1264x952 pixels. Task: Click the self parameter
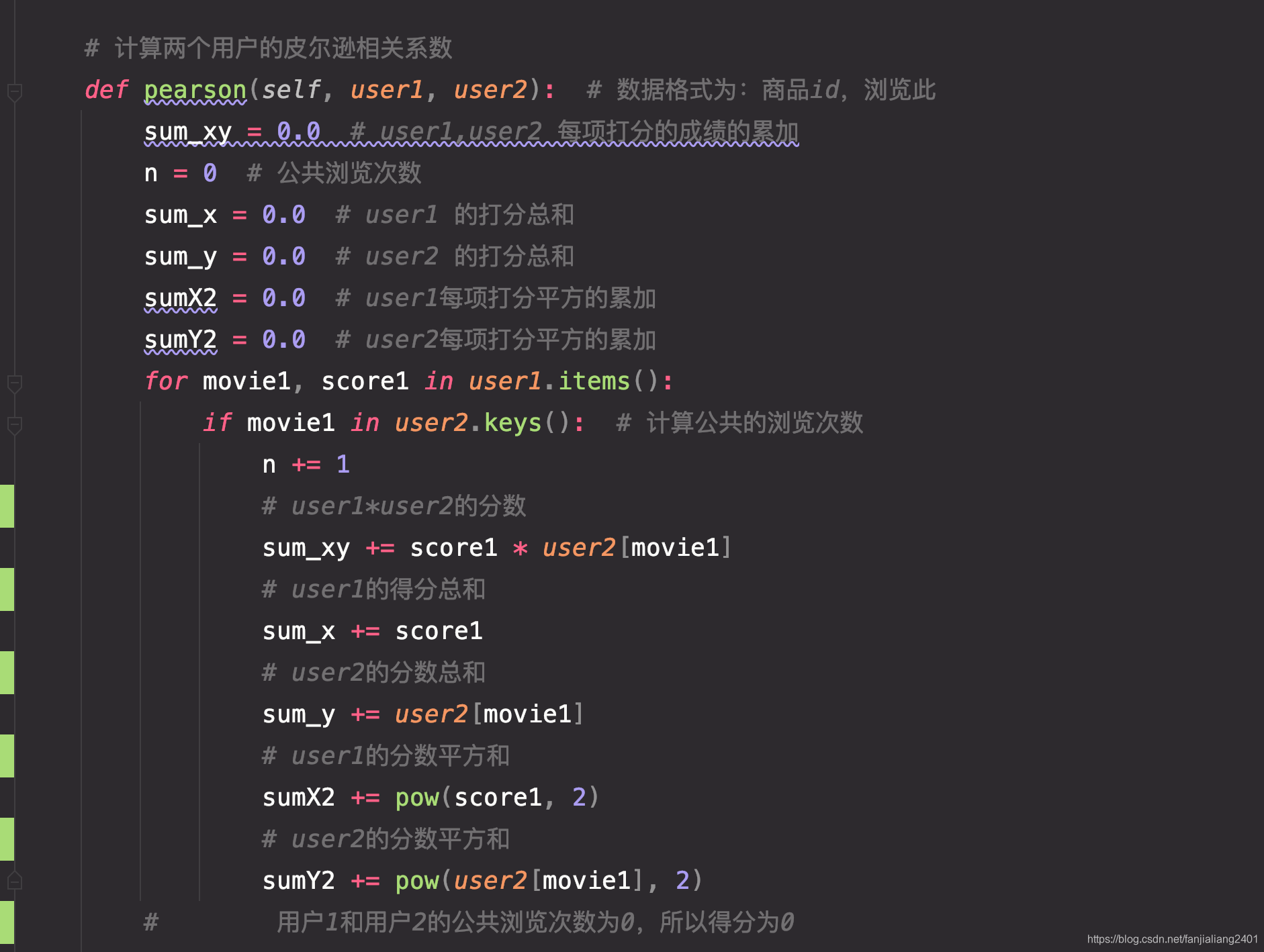[x=291, y=90]
